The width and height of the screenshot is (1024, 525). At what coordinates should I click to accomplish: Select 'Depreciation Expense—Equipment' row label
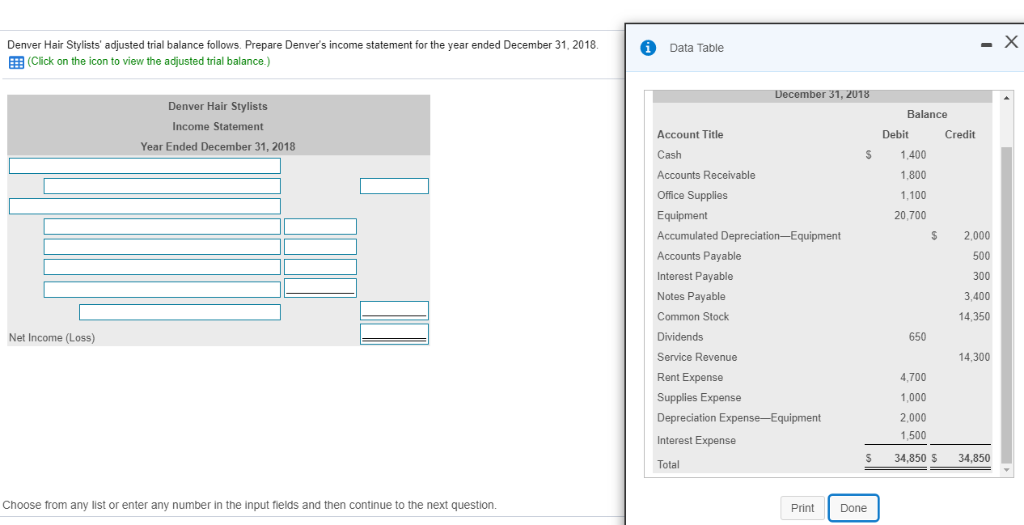point(739,418)
